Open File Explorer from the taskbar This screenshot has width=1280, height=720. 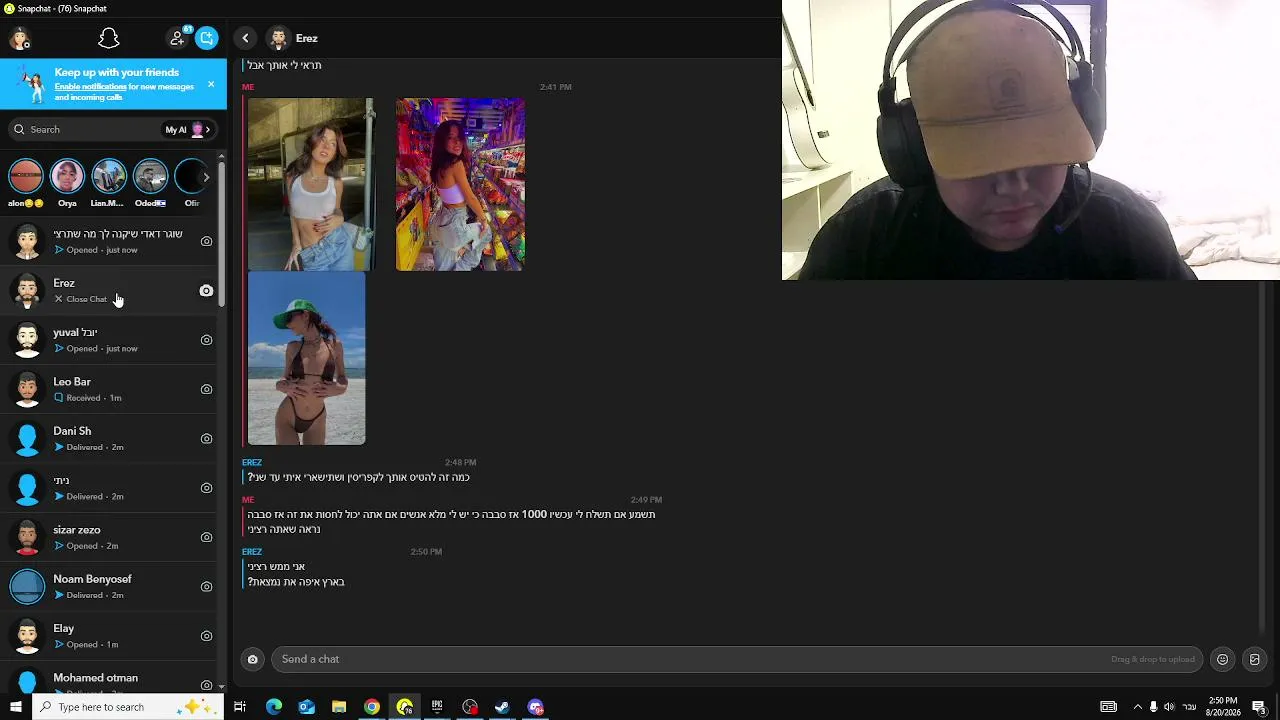click(x=339, y=707)
